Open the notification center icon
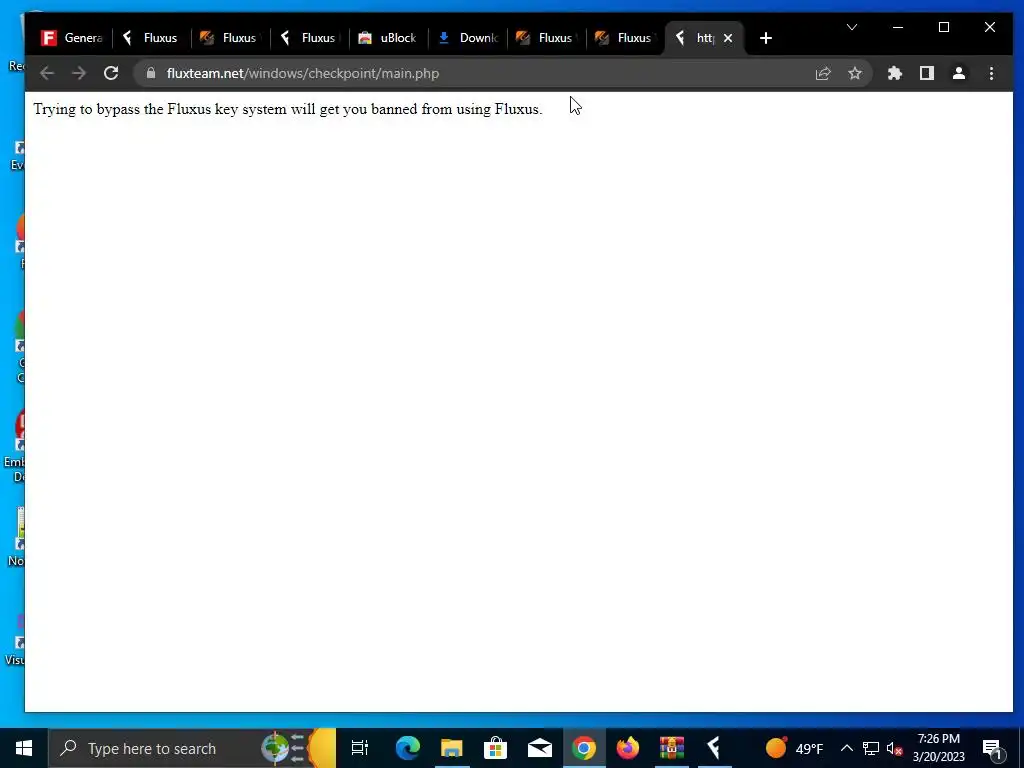1024x768 pixels. click(993, 748)
